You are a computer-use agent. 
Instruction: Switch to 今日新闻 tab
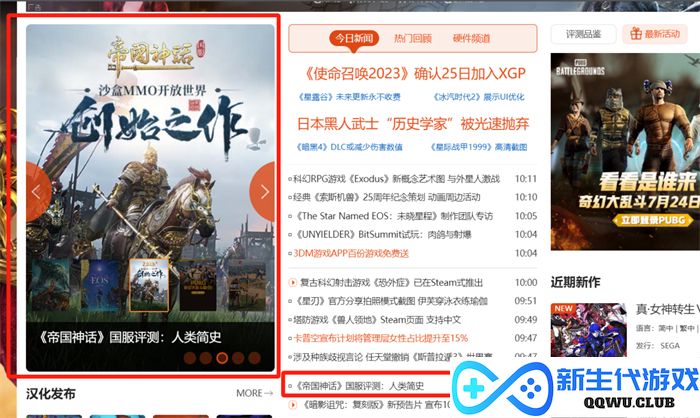[354, 38]
